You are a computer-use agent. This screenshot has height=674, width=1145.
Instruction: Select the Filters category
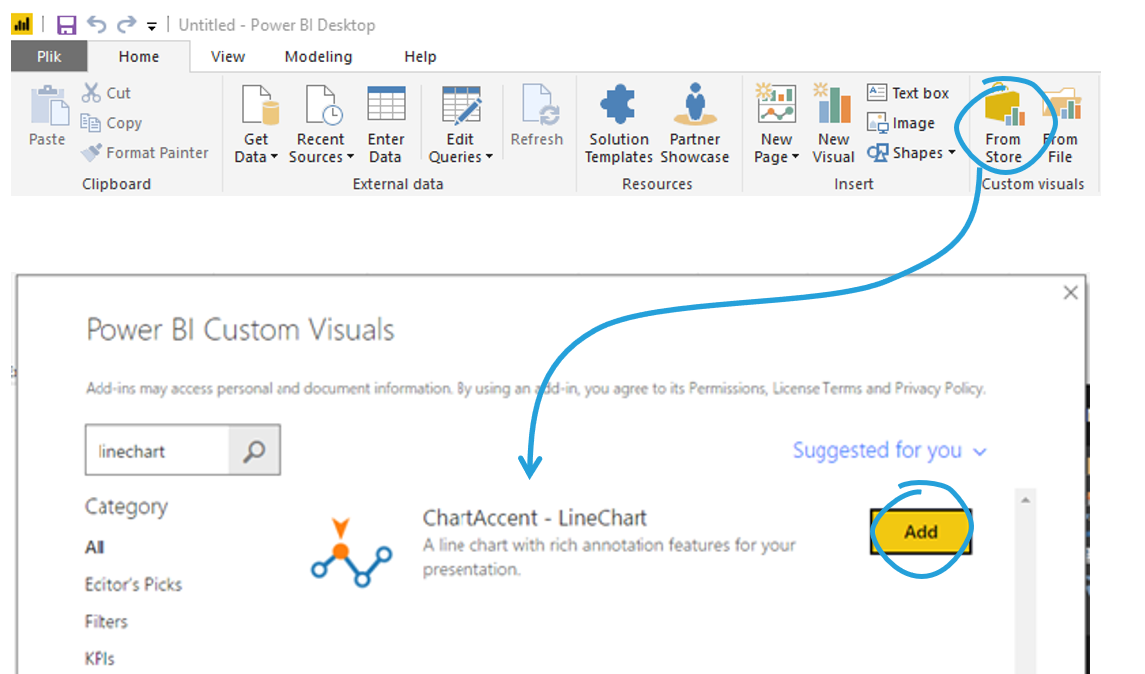pyautogui.click(x=106, y=622)
